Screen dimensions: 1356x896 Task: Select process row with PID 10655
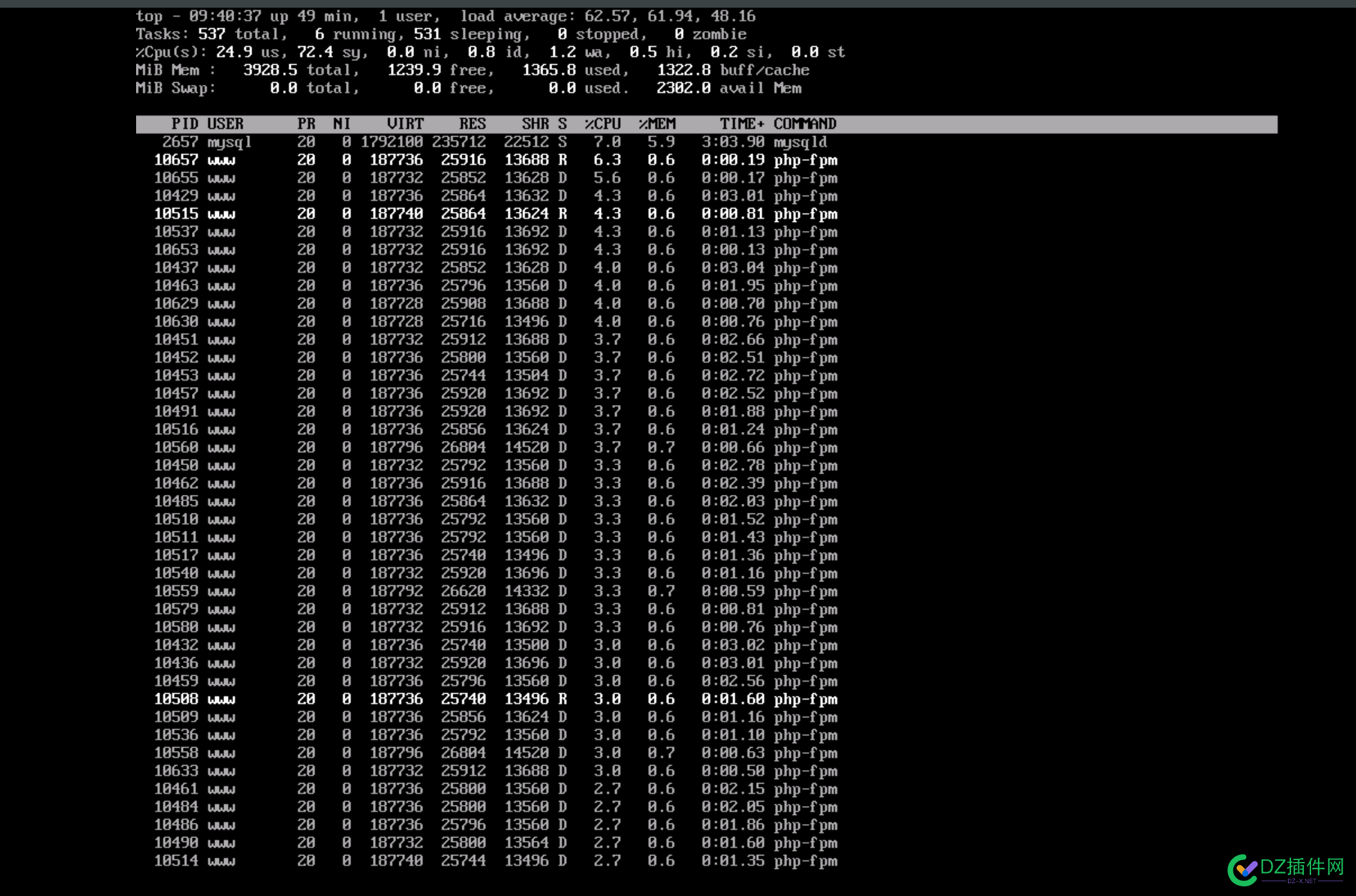[x=494, y=178]
